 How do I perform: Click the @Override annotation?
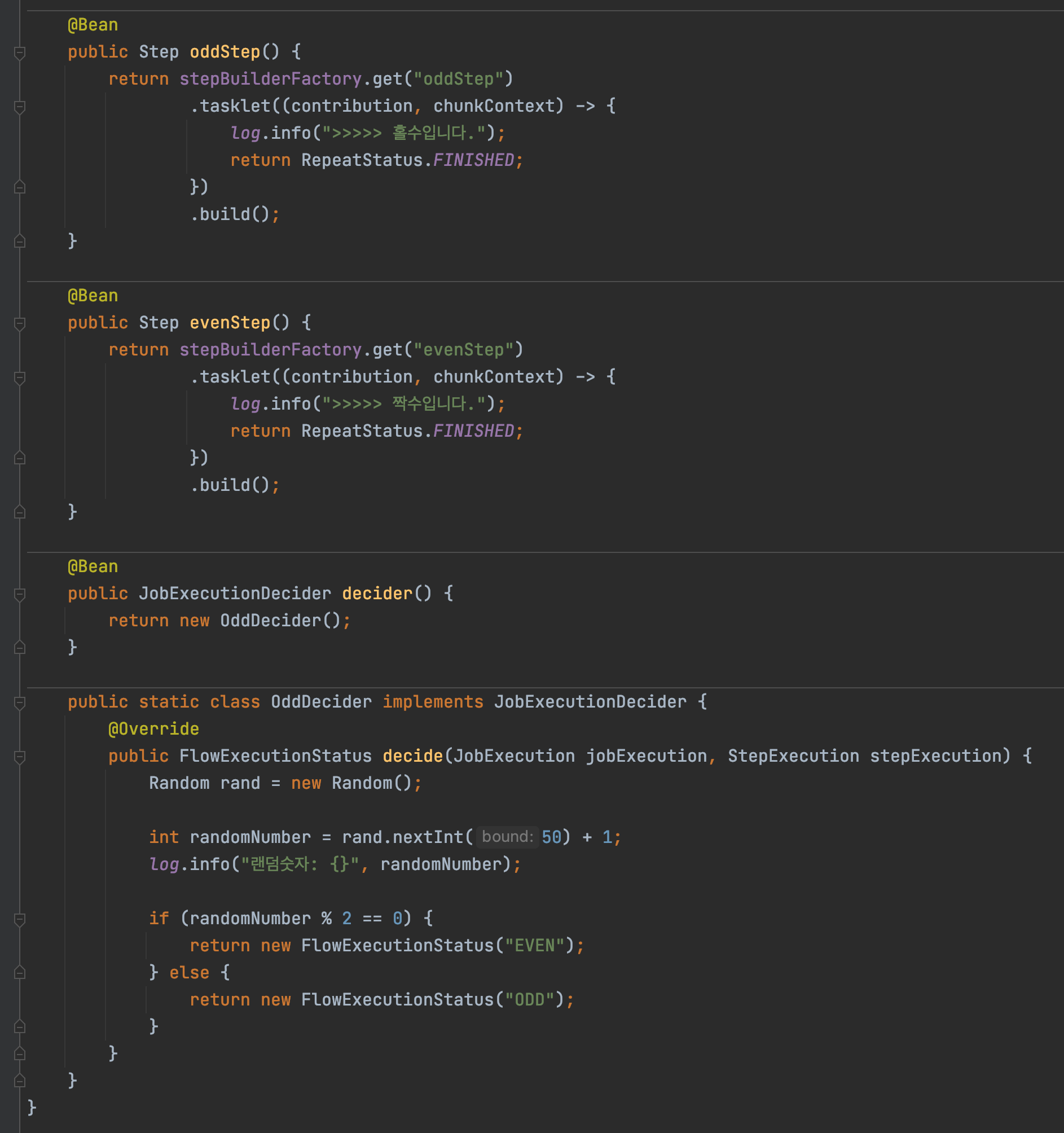coord(153,729)
